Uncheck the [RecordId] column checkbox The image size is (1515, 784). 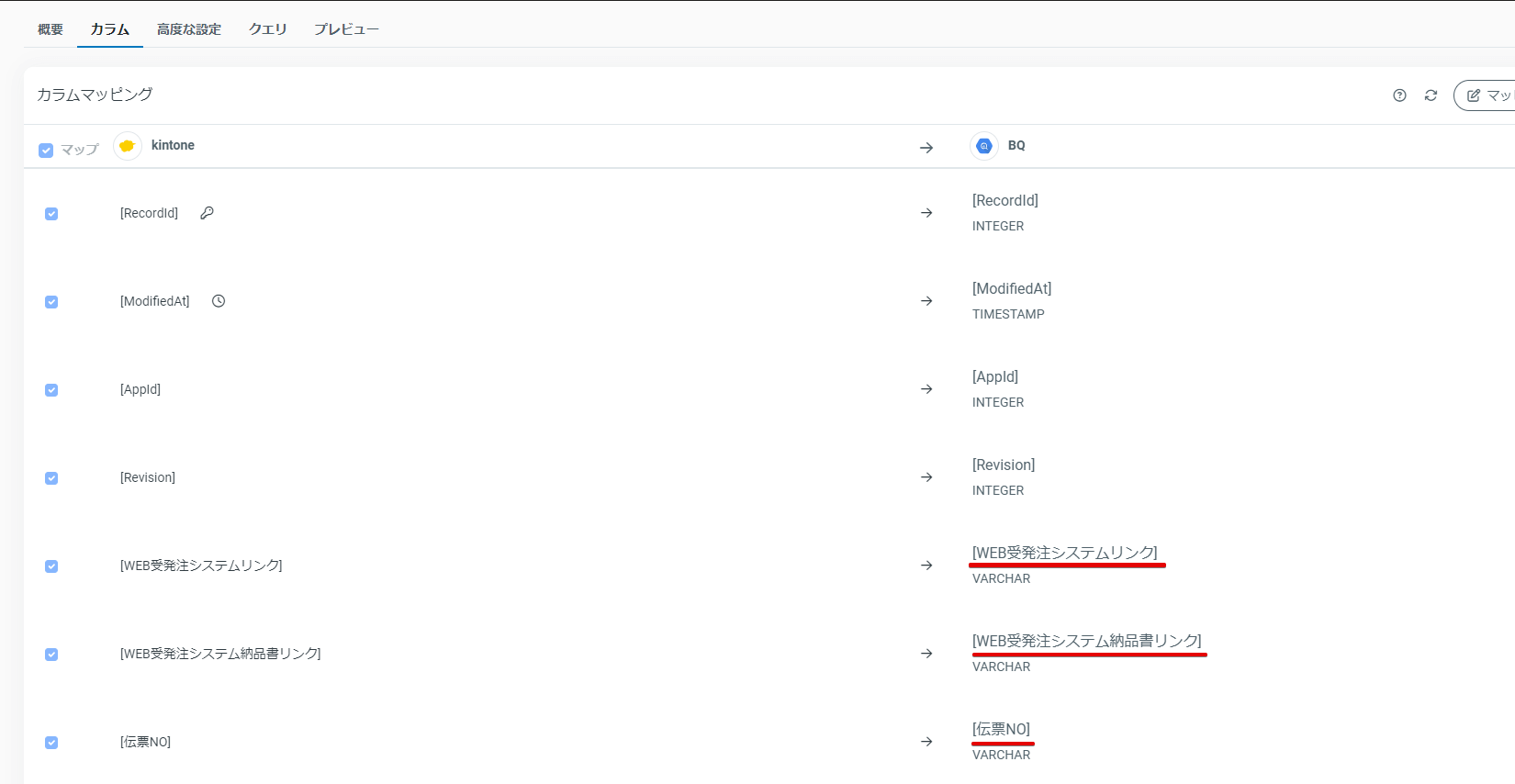click(x=51, y=214)
